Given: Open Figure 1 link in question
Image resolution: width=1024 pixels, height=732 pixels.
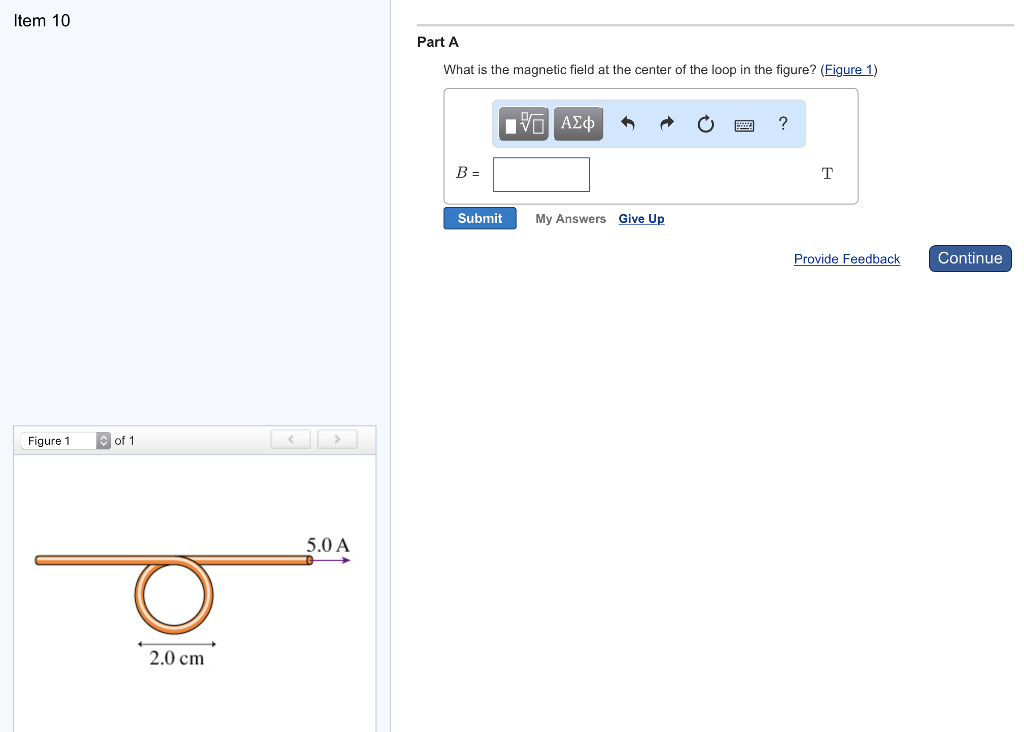Looking at the screenshot, I should click(848, 70).
